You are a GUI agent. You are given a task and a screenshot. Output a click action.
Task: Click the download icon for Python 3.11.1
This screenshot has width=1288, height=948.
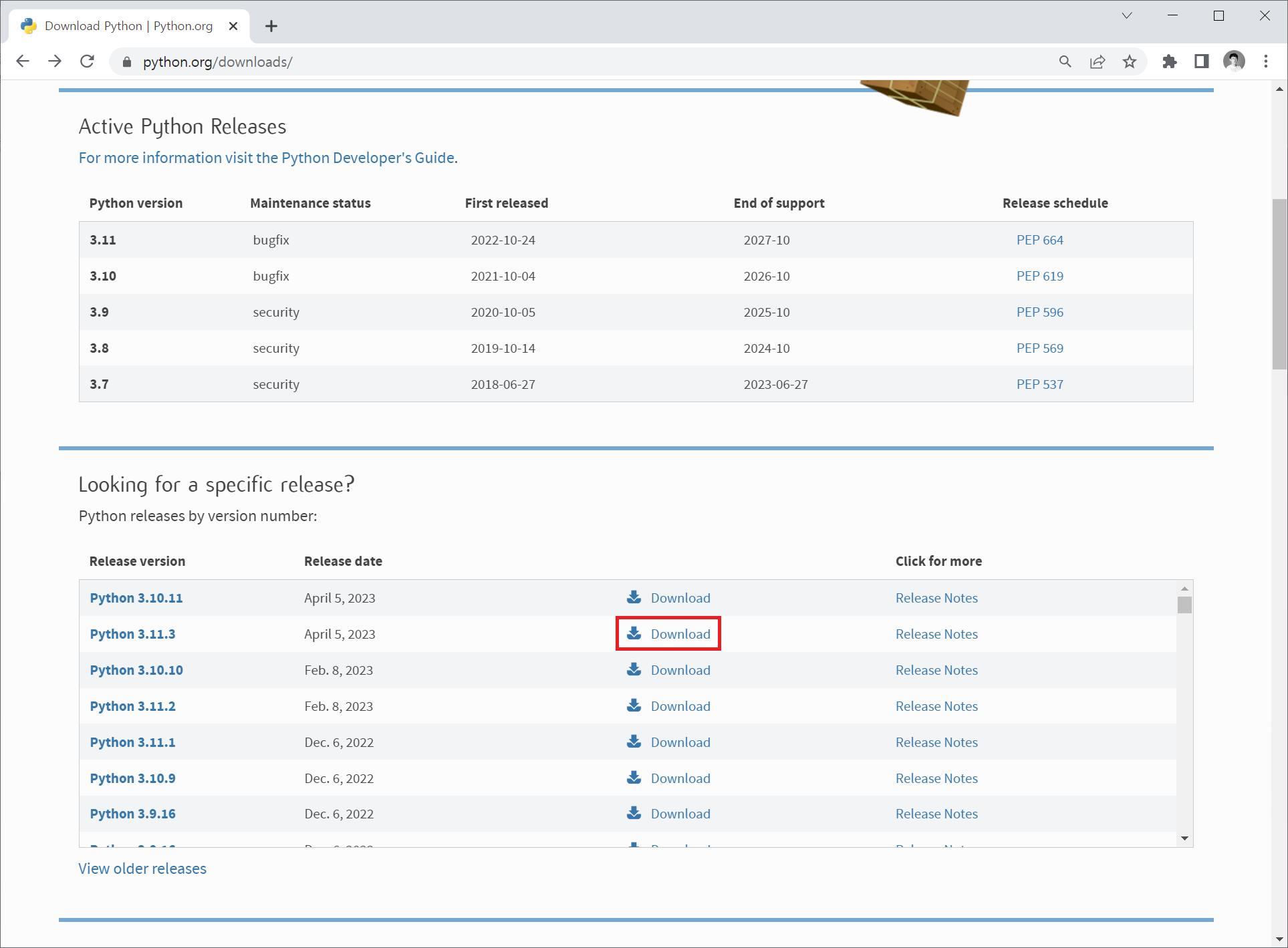pyautogui.click(x=634, y=741)
